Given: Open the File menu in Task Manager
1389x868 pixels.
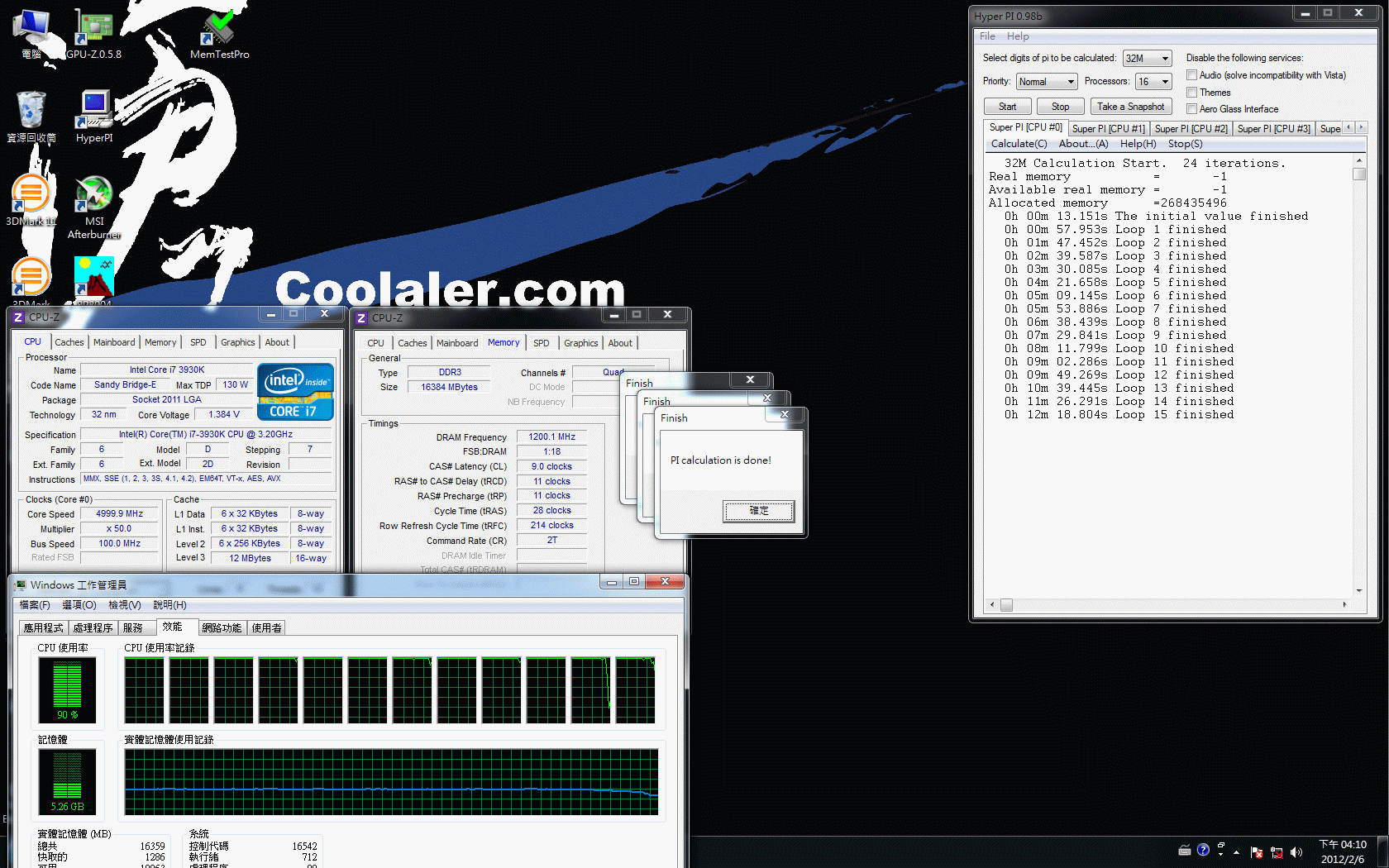Looking at the screenshot, I should pos(35,605).
